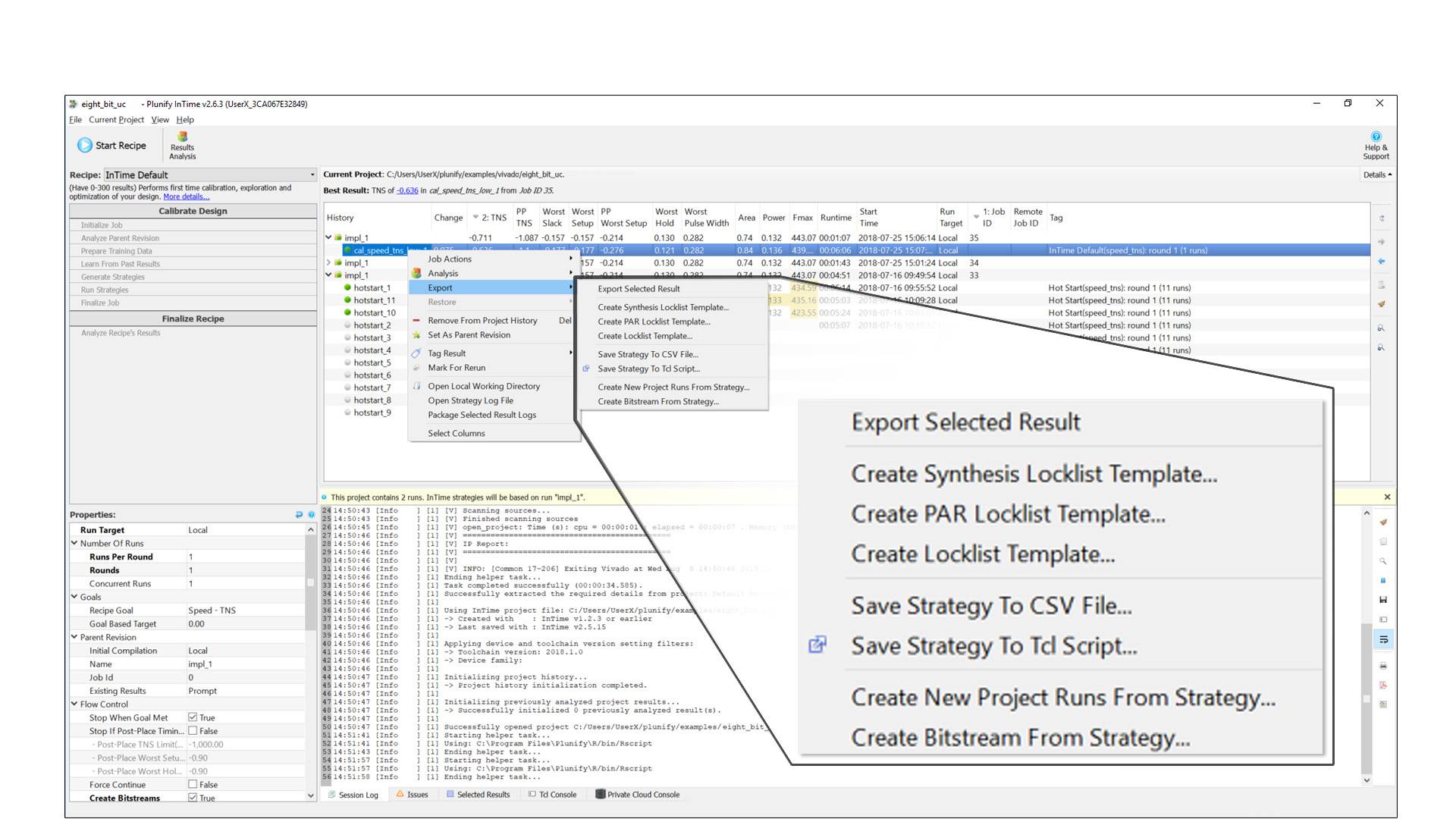Choose Select Columns in the context menu
This screenshot has width=1456, height=819.
click(x=493, y=434)
